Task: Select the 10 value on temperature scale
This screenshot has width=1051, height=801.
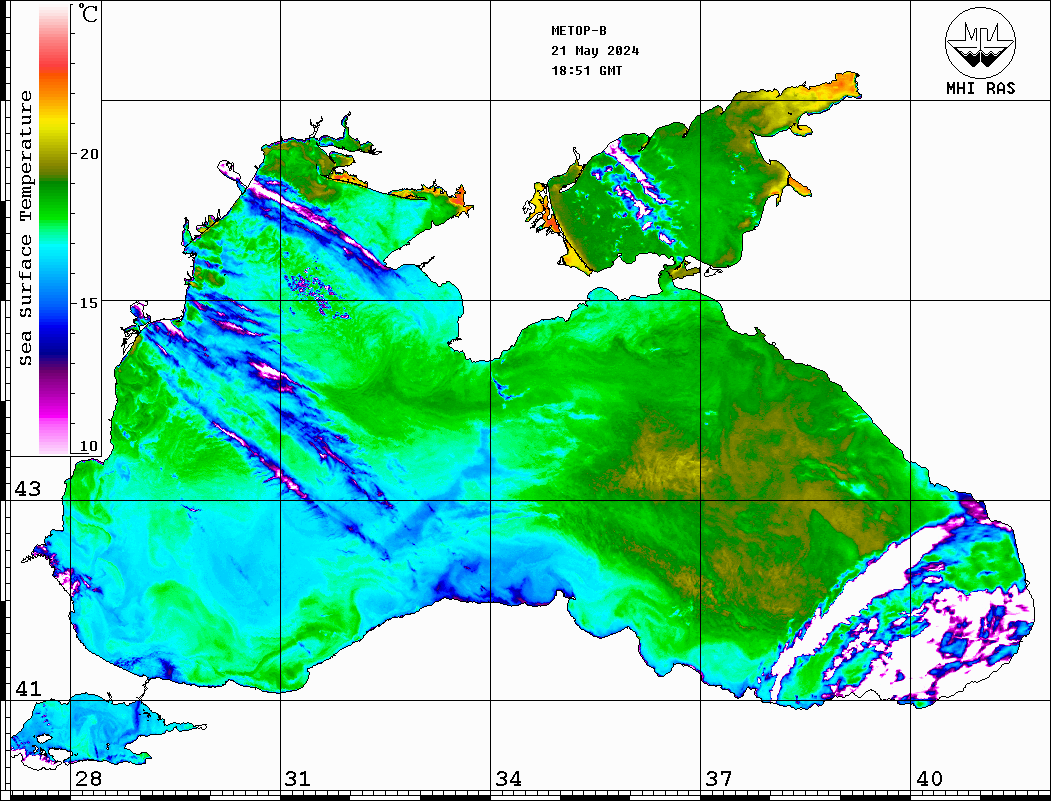Action: coord(88,446)
